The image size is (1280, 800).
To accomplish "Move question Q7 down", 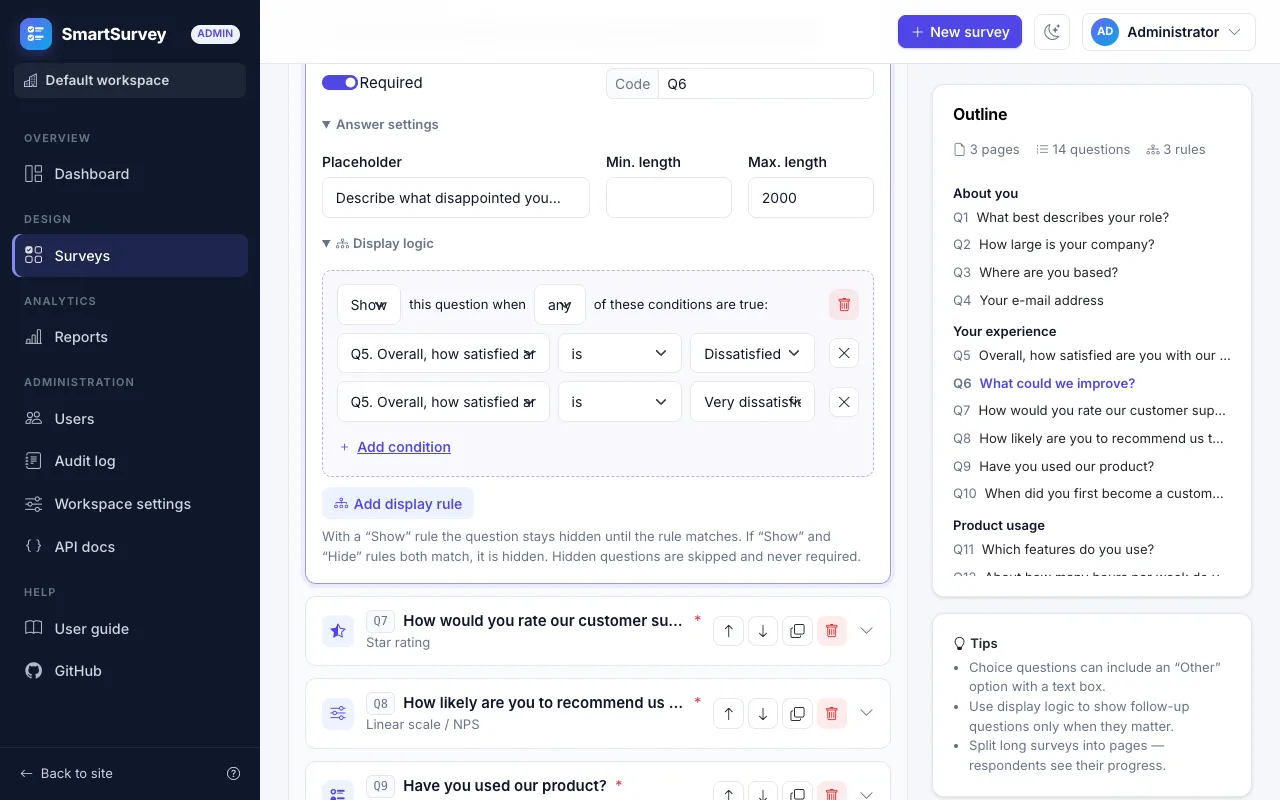I will point(763,631).
